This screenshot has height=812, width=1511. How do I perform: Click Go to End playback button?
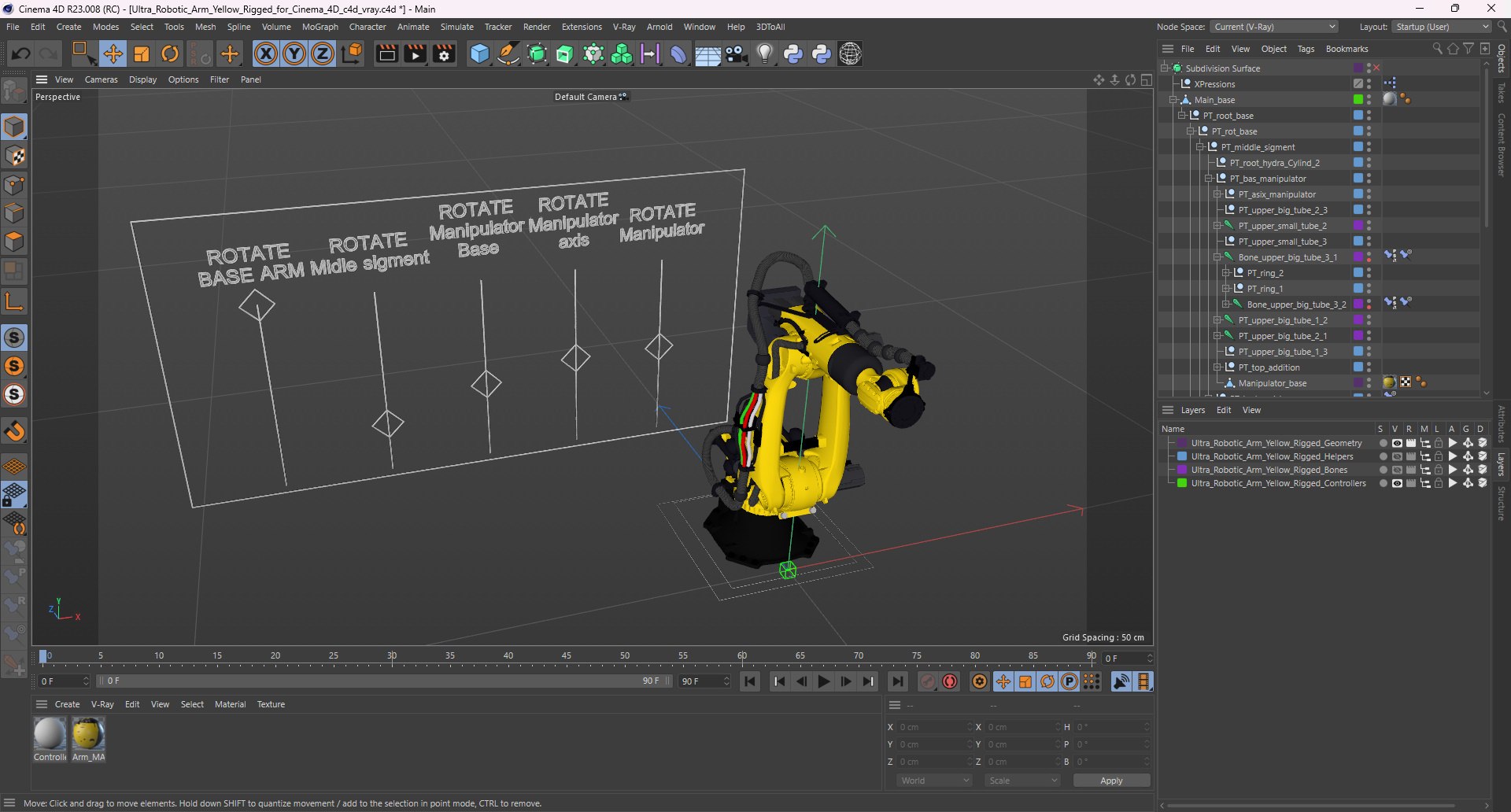pyautogui.click(x=898, y=681)
